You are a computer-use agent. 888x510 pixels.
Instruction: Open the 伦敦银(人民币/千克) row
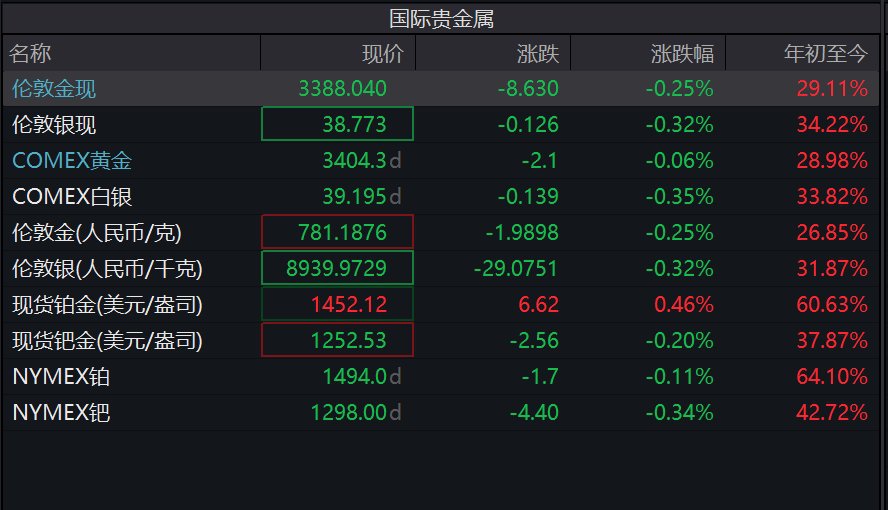107,269
